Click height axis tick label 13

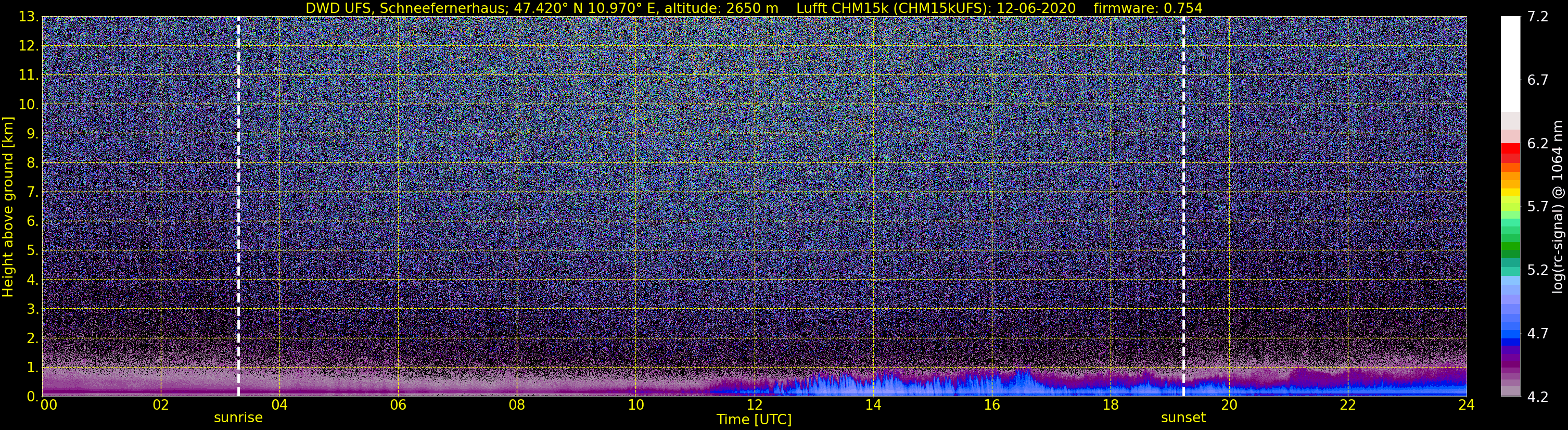tap(29, 17)
